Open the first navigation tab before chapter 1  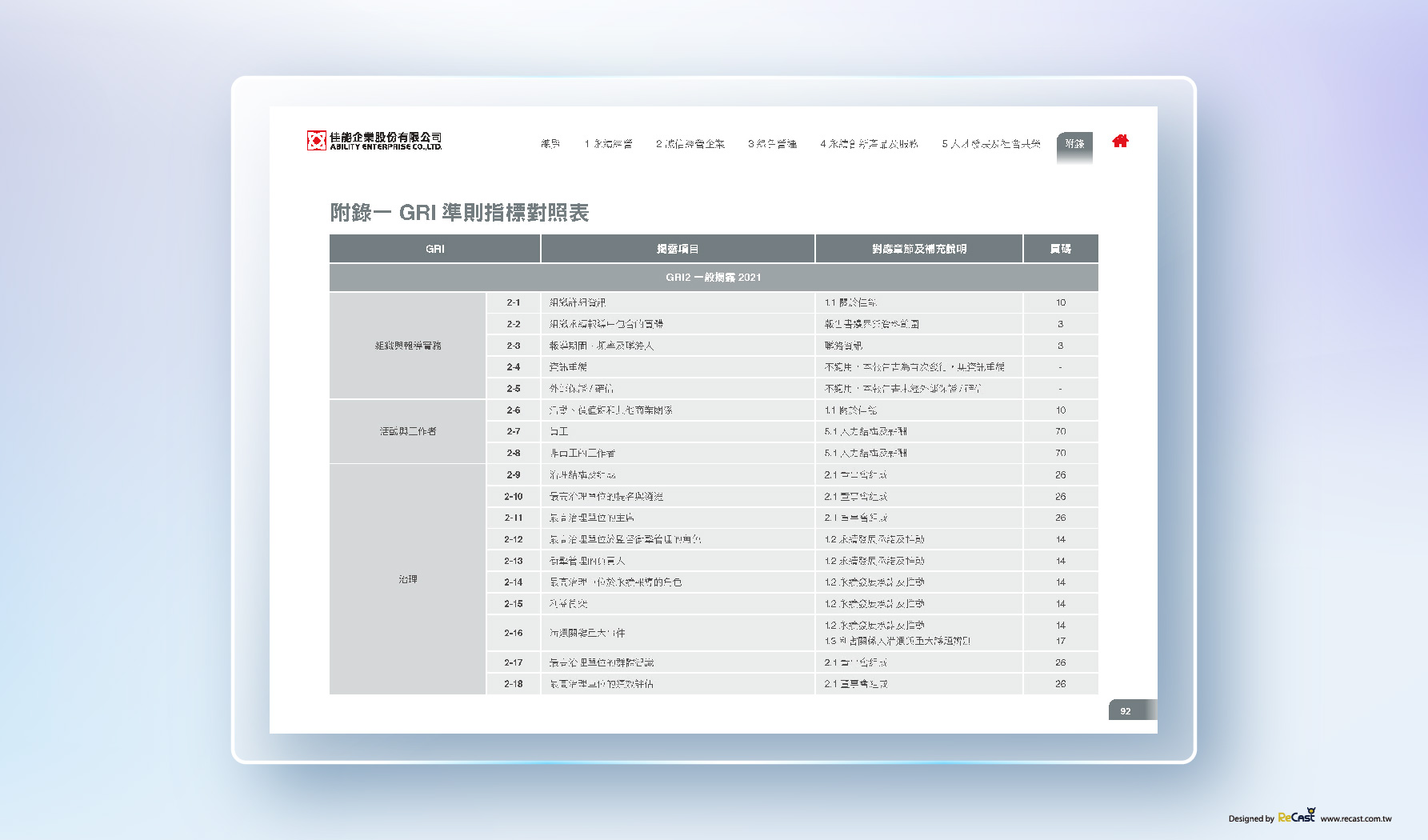550,144
